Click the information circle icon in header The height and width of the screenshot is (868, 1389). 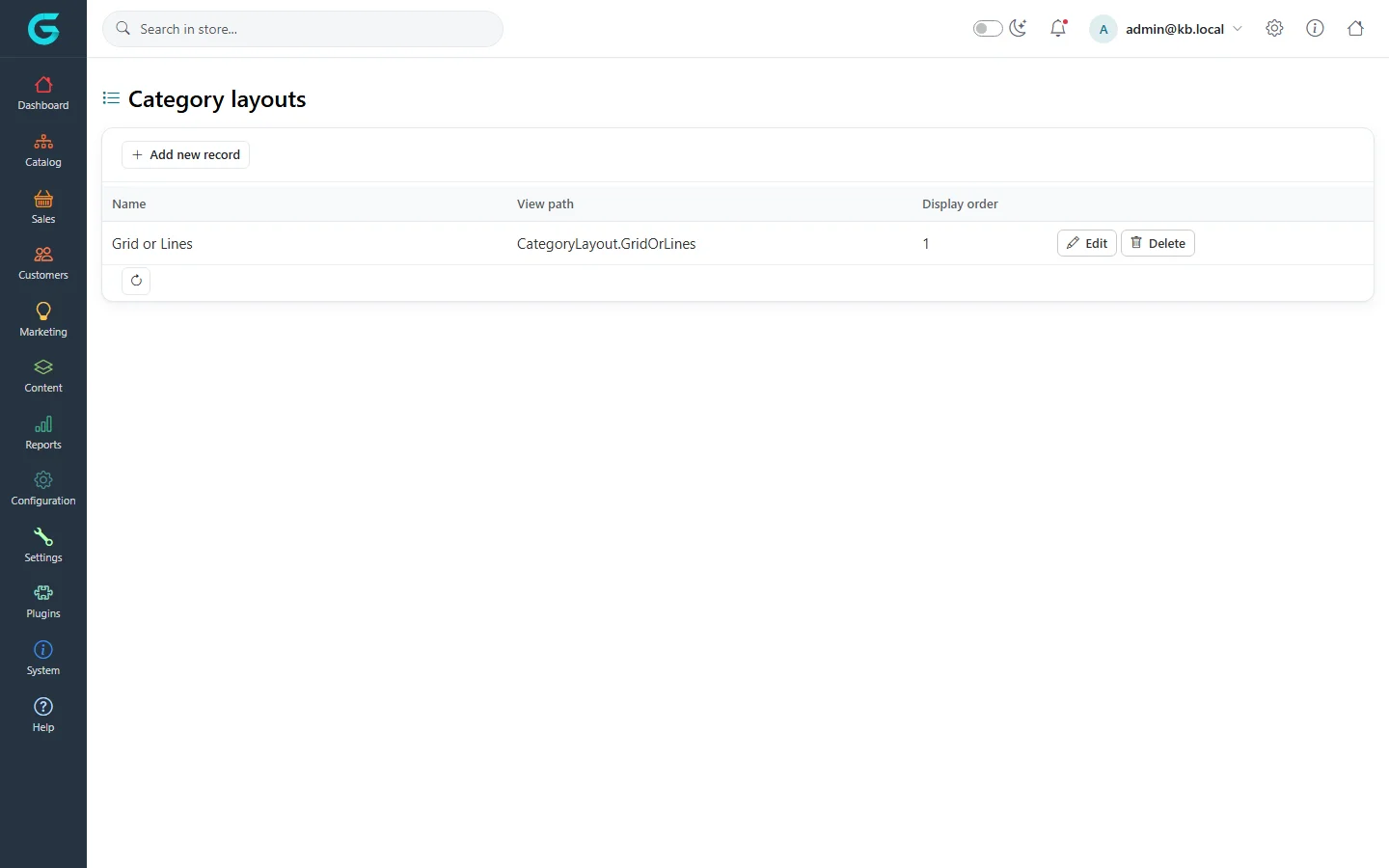(1315, 28)
